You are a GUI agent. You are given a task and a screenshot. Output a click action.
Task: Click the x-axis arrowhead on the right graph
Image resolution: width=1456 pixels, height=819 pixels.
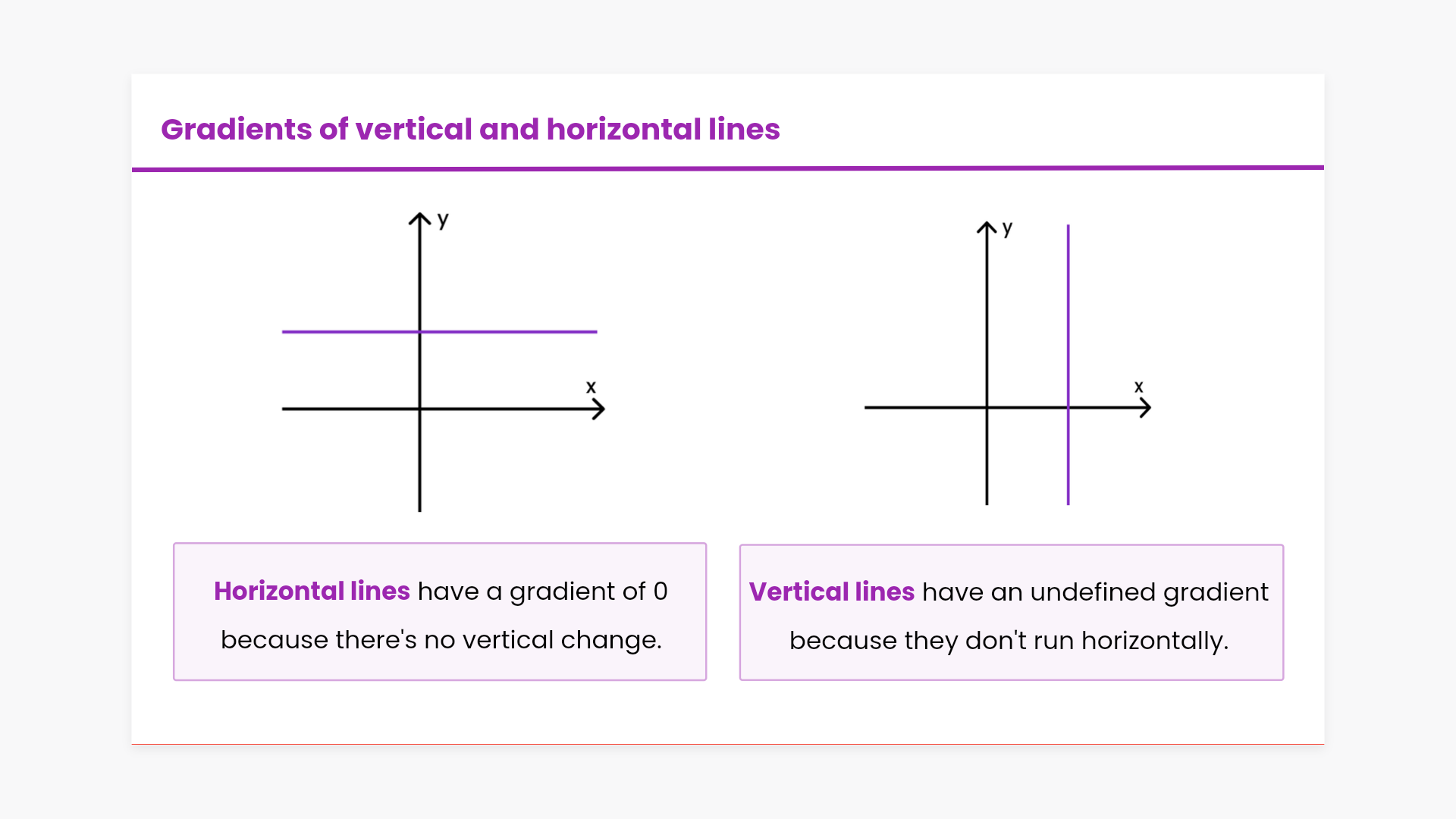pyautogui.click(x=1147, y=408)
